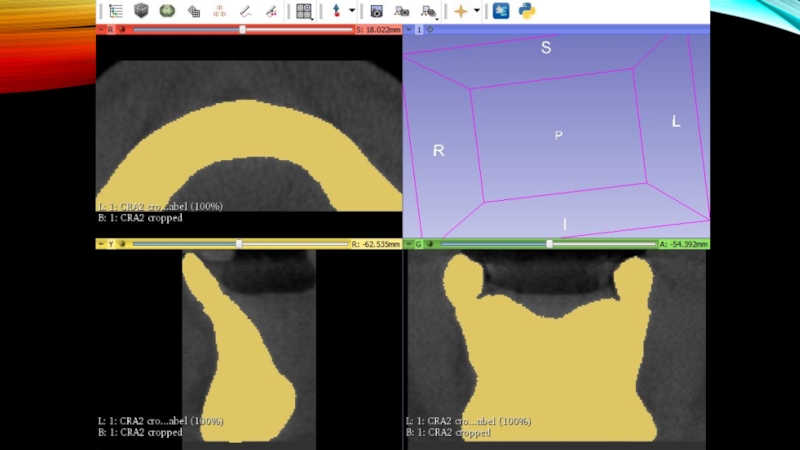Image resolution: width=800 pixels, height=450 pixels.
Task: Click the Capture screenshot camera icon
Action: click(376, 11)
